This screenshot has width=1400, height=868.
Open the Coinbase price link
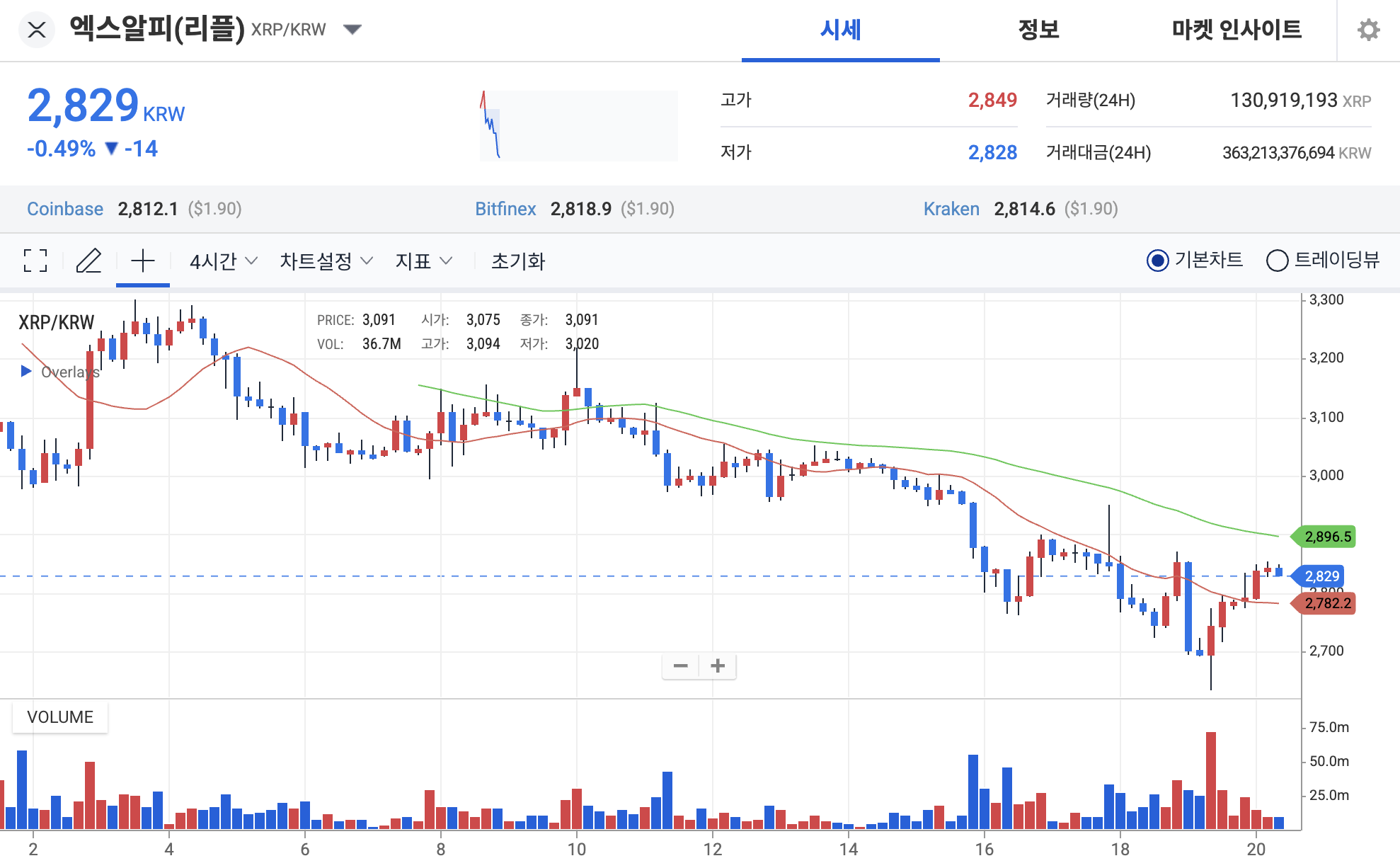(64, 209)
